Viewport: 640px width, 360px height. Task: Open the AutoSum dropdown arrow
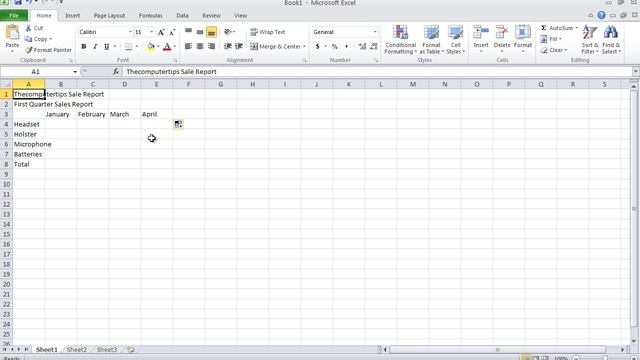click(576, 28)
